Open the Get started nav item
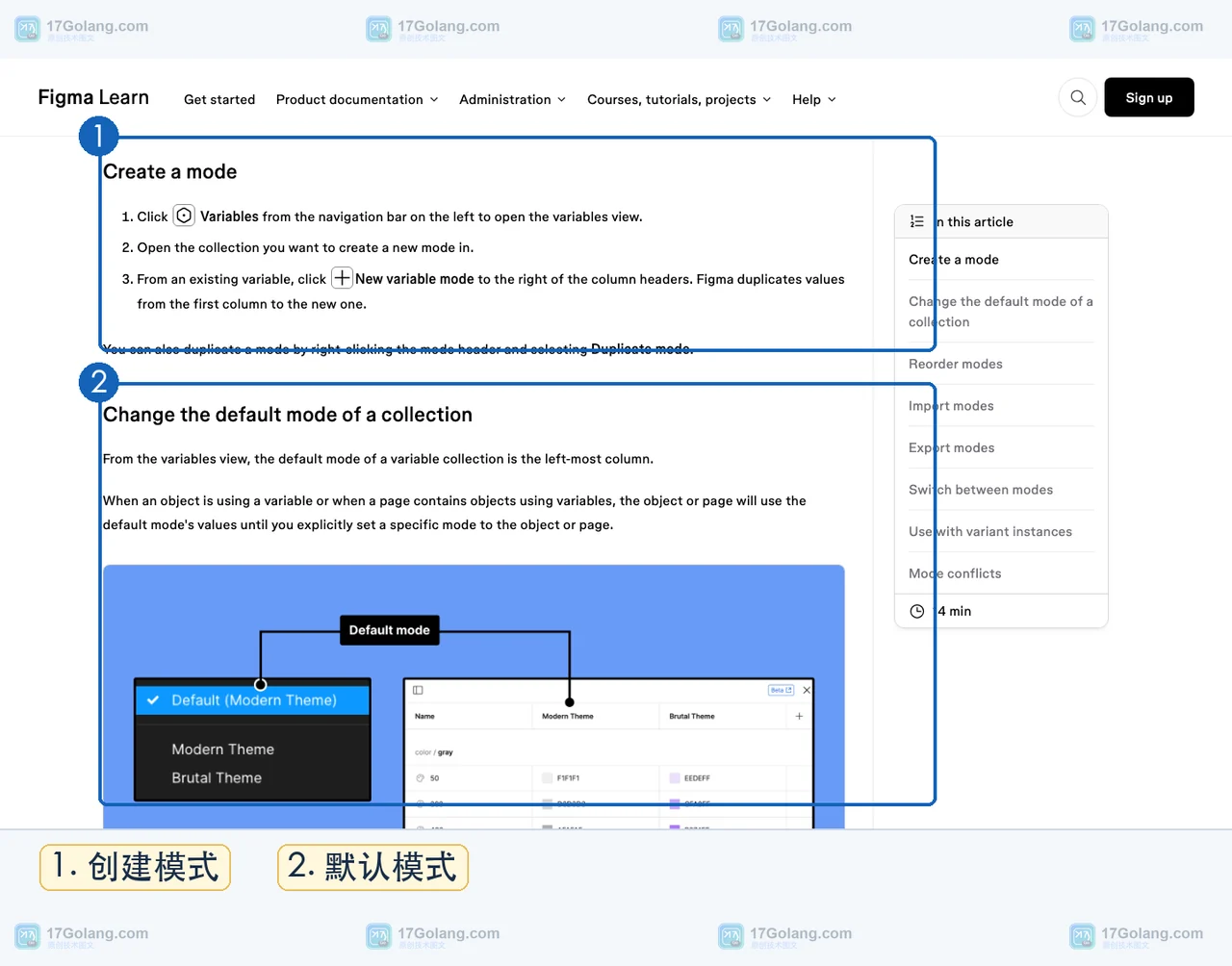Screen dimensions: 1232x966 tap(219, 99)
